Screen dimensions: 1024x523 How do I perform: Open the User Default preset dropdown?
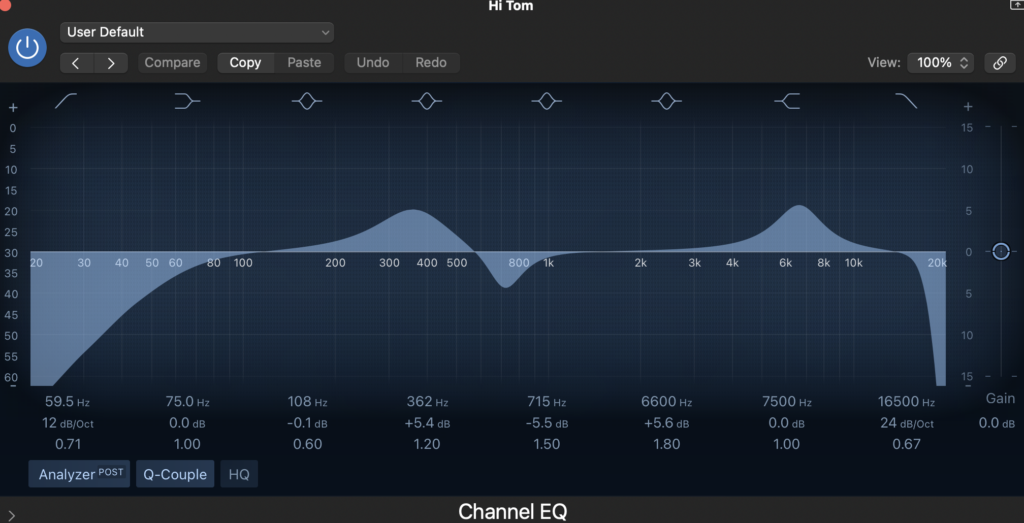(x=197, y=32)
